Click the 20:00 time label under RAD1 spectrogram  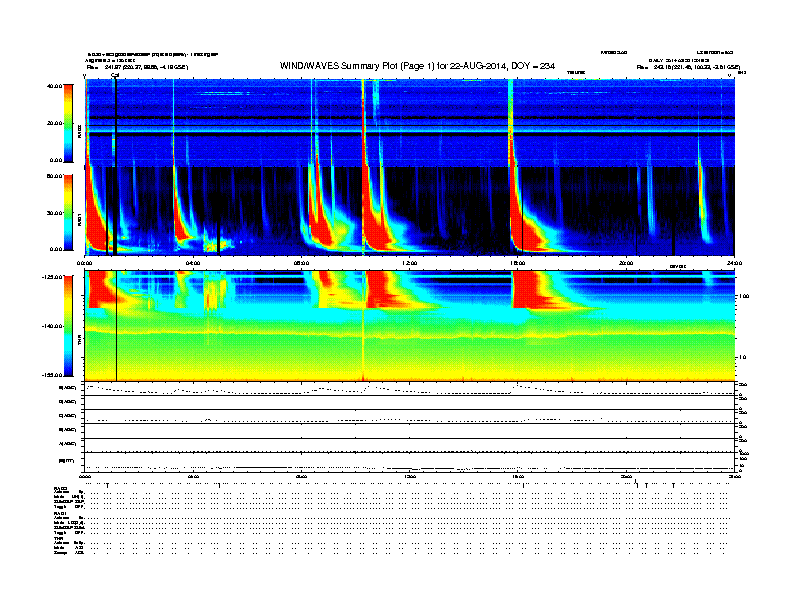point(626,263)
